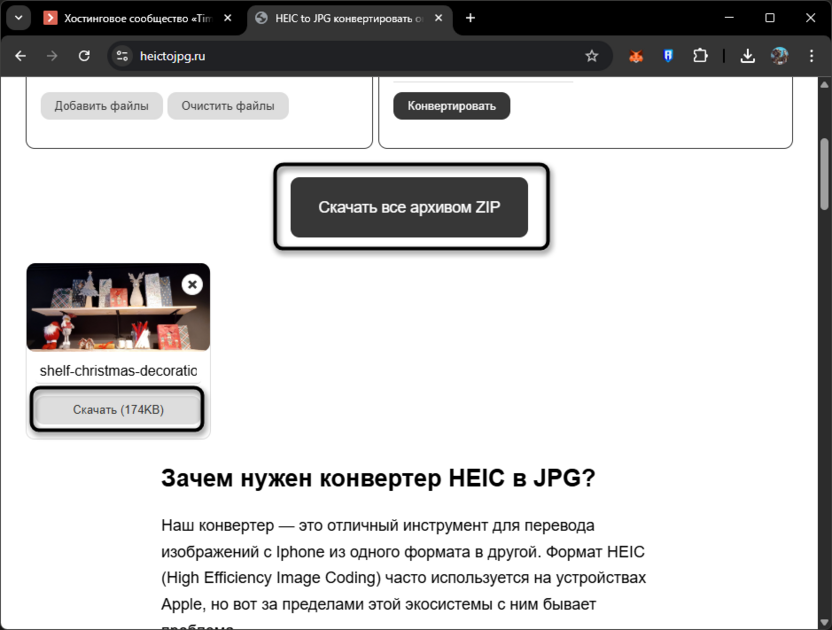This screenshot has width=832, height=630.
Task: Click the blue shield extension icon
Action: [668, 56]
